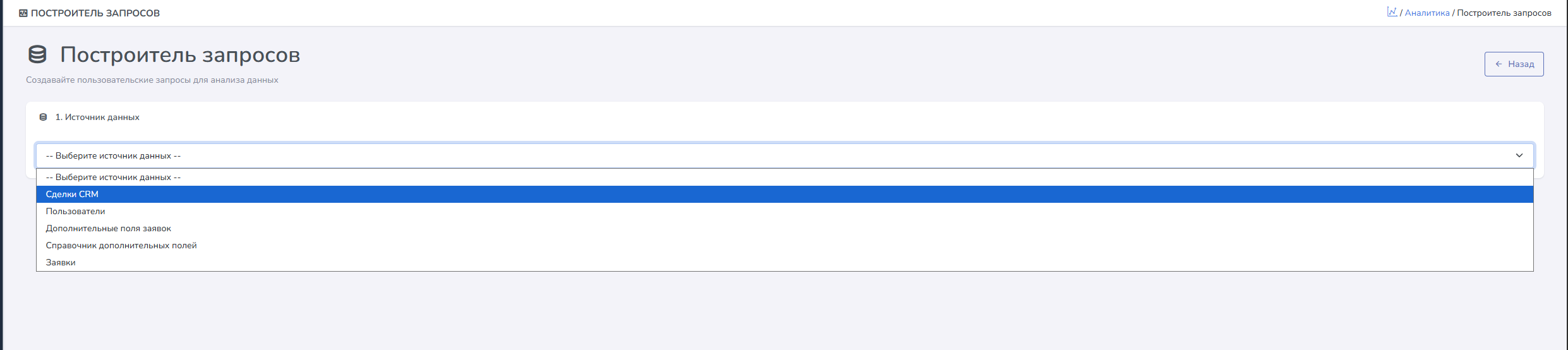
Task: Click the closed data source select field text
Action: pyautogui.click(x=114, y=156)
